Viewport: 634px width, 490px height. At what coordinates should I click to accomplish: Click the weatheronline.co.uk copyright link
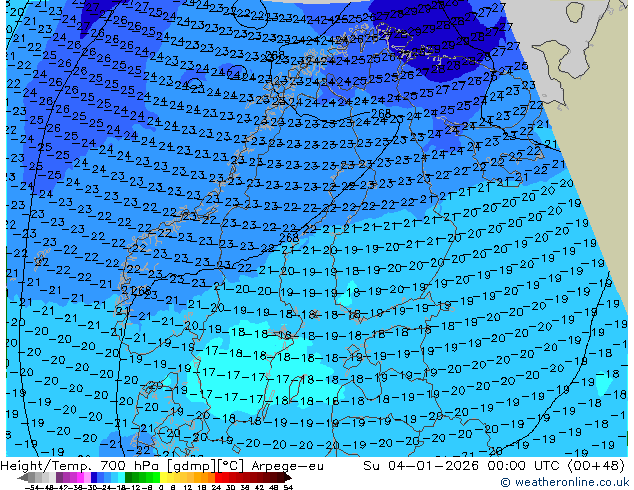[564, 482]
